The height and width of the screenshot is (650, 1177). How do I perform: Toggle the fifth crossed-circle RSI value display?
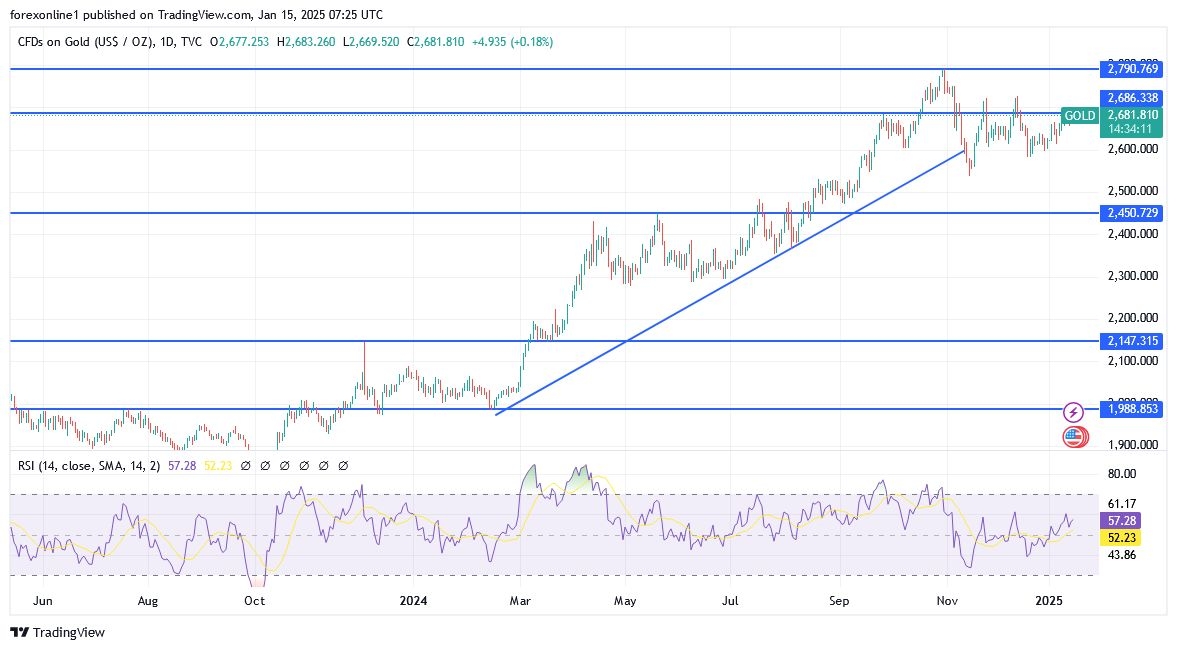[x=323, y=465]
